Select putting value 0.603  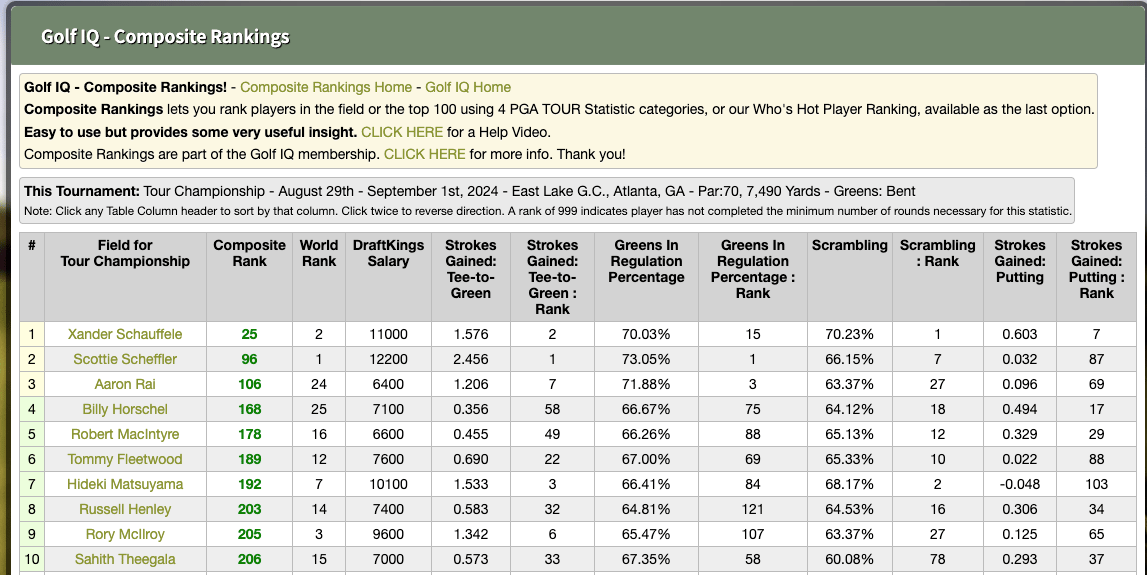click(1020, 334)
